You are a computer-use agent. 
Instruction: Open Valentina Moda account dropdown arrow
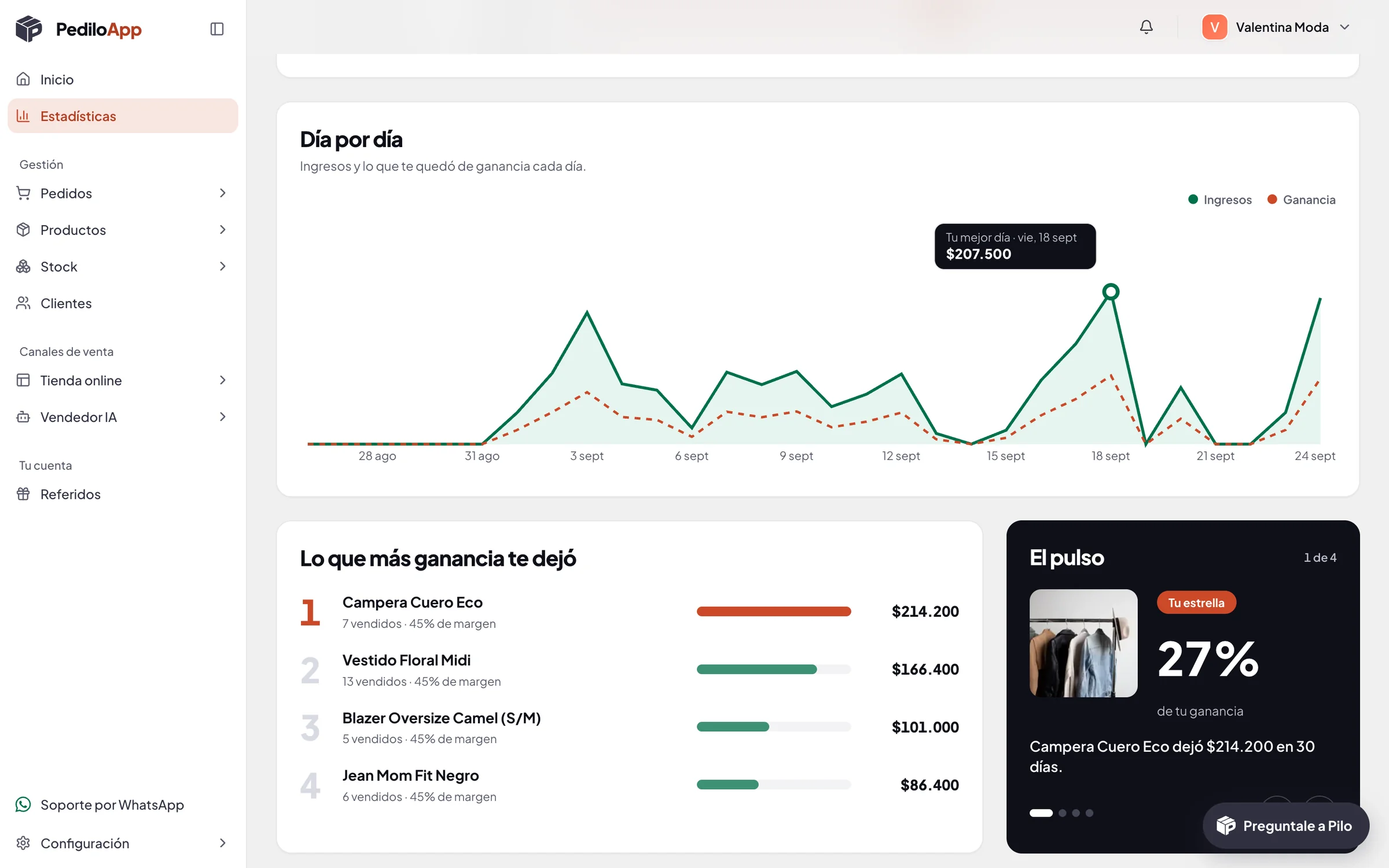[x=1345, y=27]
